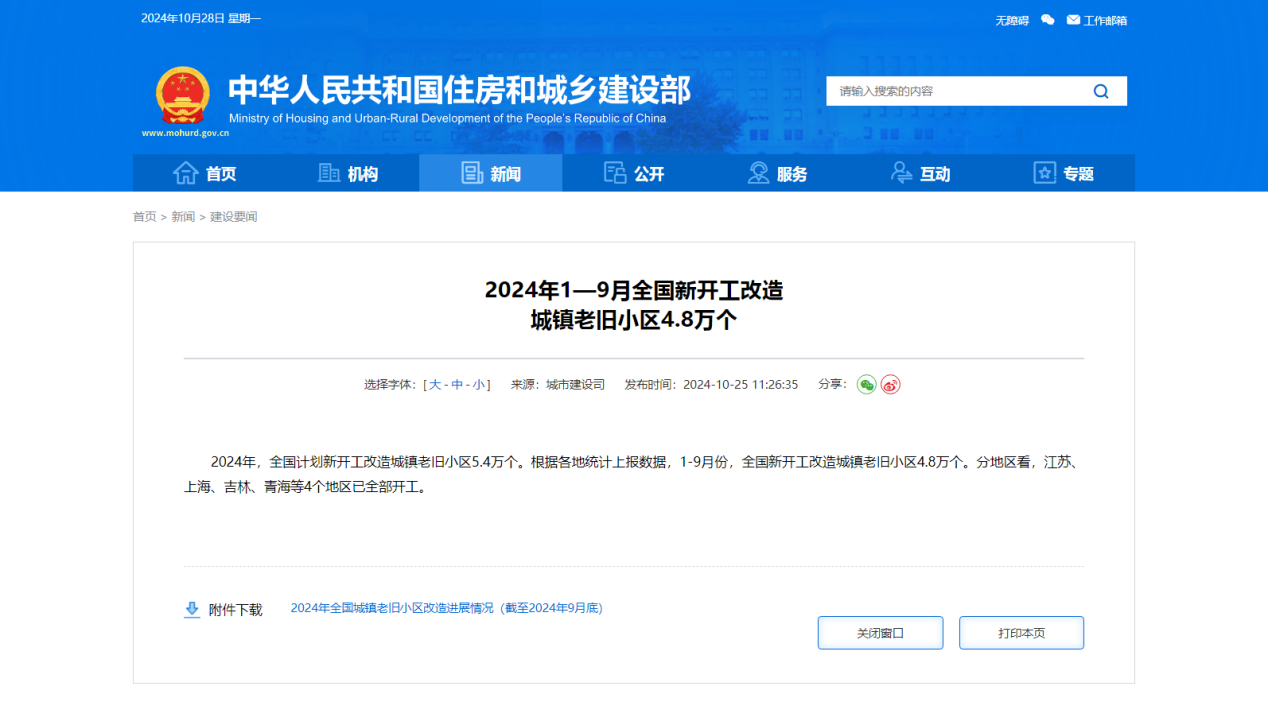Set font size to 中 (medium)
This screenshot has width=1268, height=725.
tap(457, 385)
